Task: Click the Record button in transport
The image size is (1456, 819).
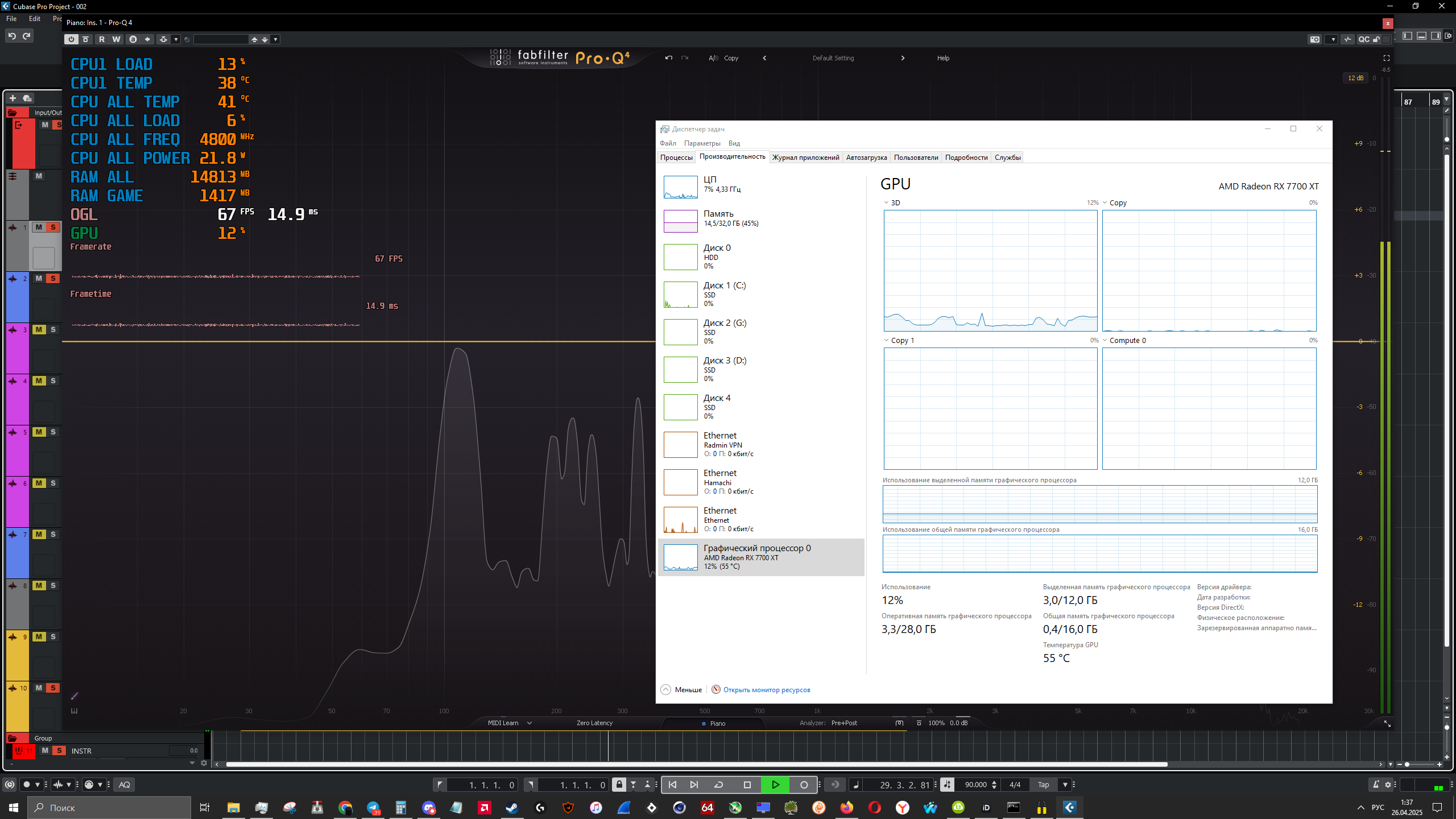Action: pos(804,785)
